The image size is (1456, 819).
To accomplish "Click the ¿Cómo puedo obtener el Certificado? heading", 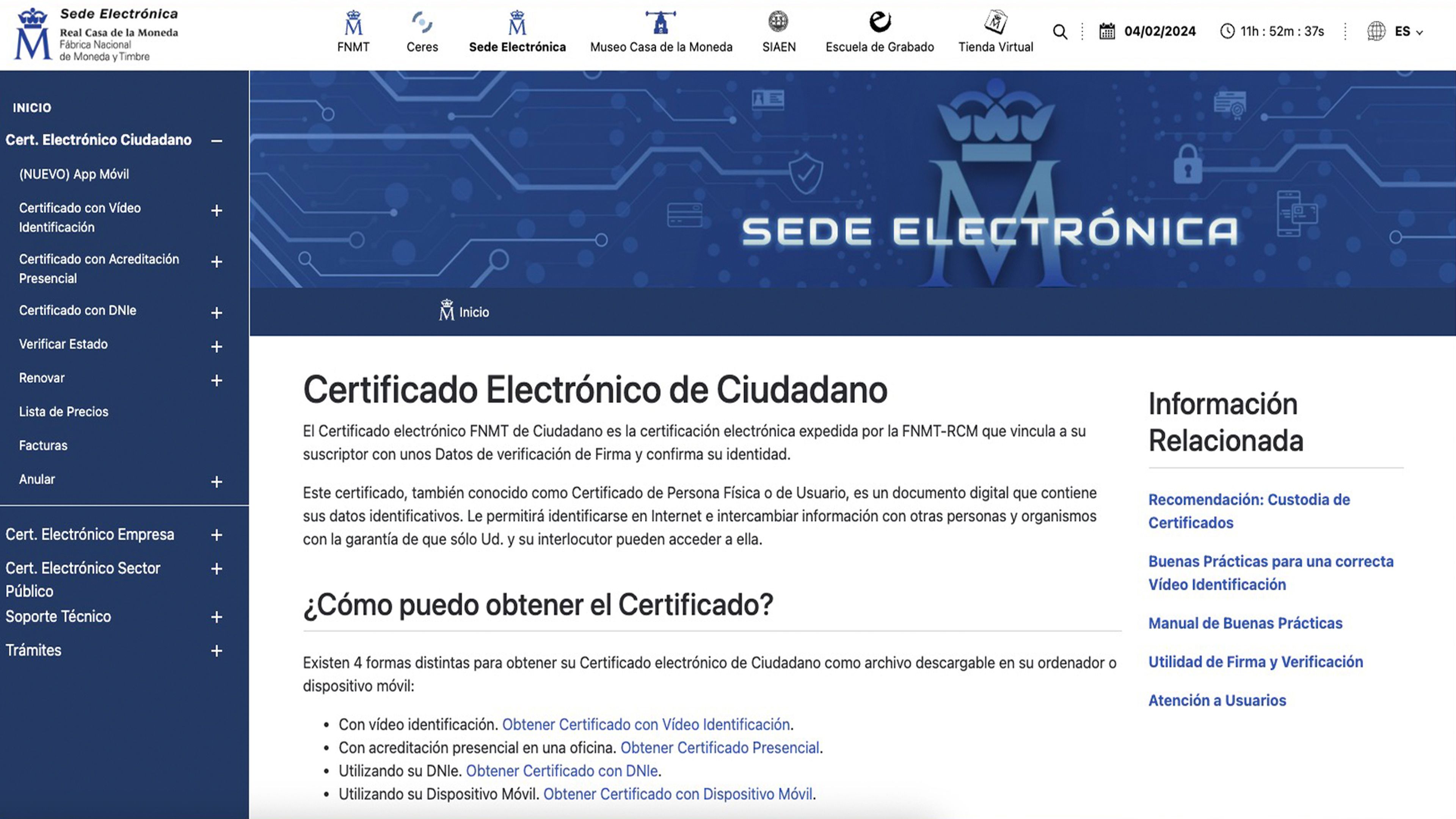I will (x=538, y=605).
